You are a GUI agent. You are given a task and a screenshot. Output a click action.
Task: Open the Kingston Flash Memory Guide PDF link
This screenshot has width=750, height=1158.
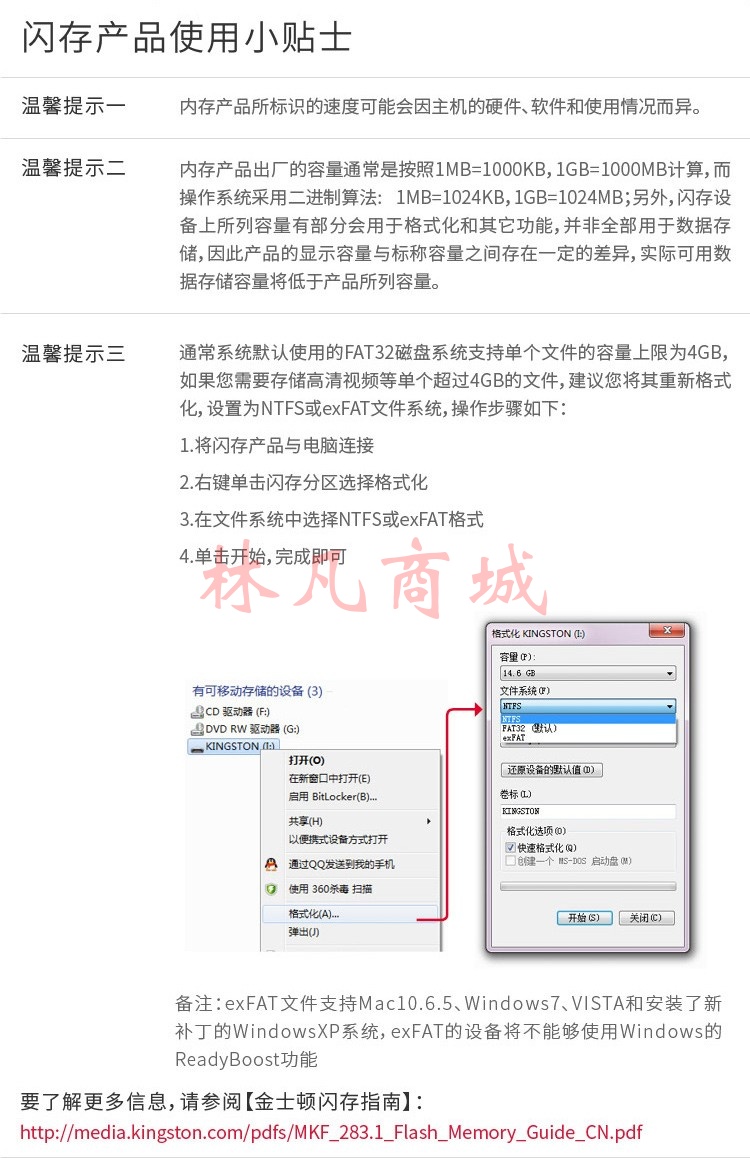[331, 1132]
